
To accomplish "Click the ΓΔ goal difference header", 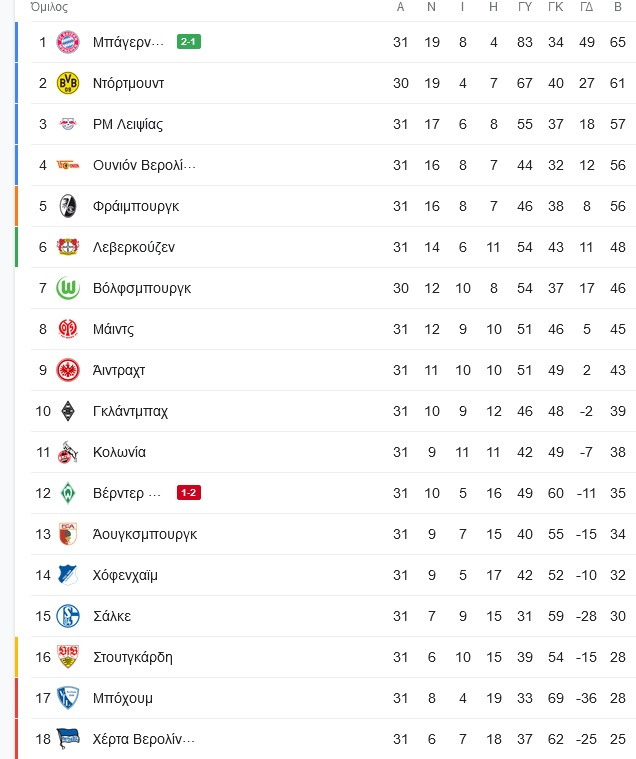I will pos(587,7).
